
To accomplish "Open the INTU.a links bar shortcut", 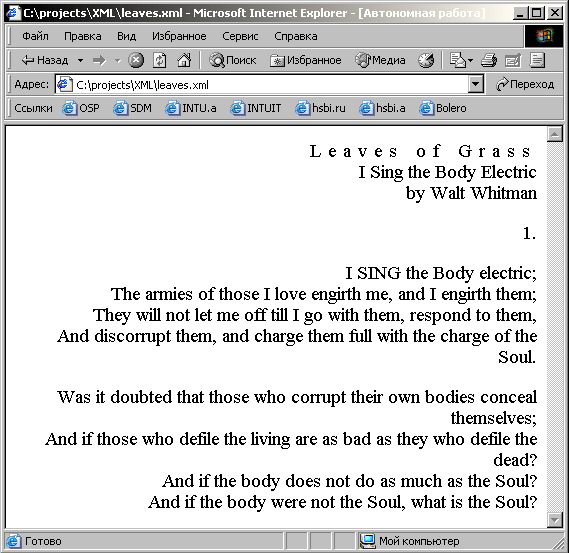I will (x=191, y=108).
